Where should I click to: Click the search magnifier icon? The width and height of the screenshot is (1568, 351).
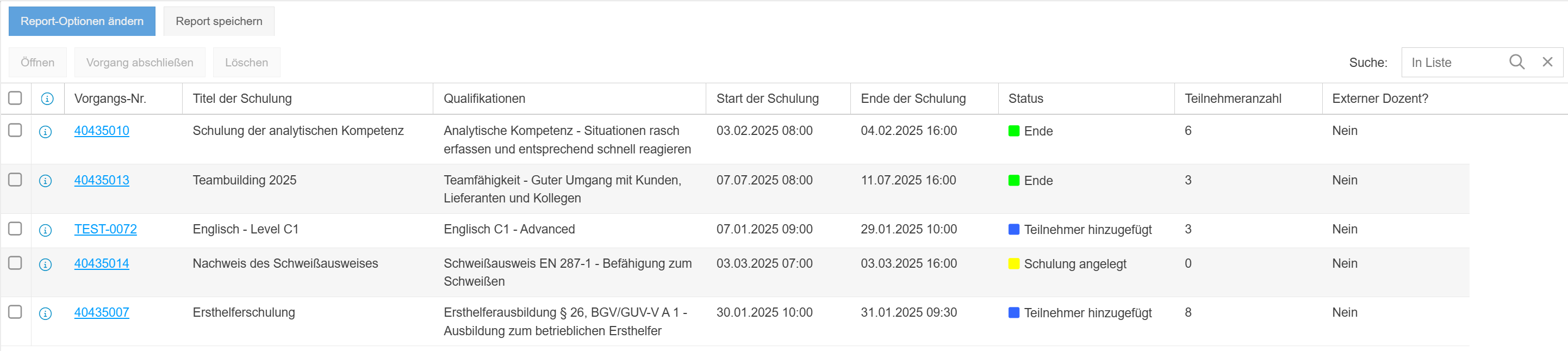1516,62
